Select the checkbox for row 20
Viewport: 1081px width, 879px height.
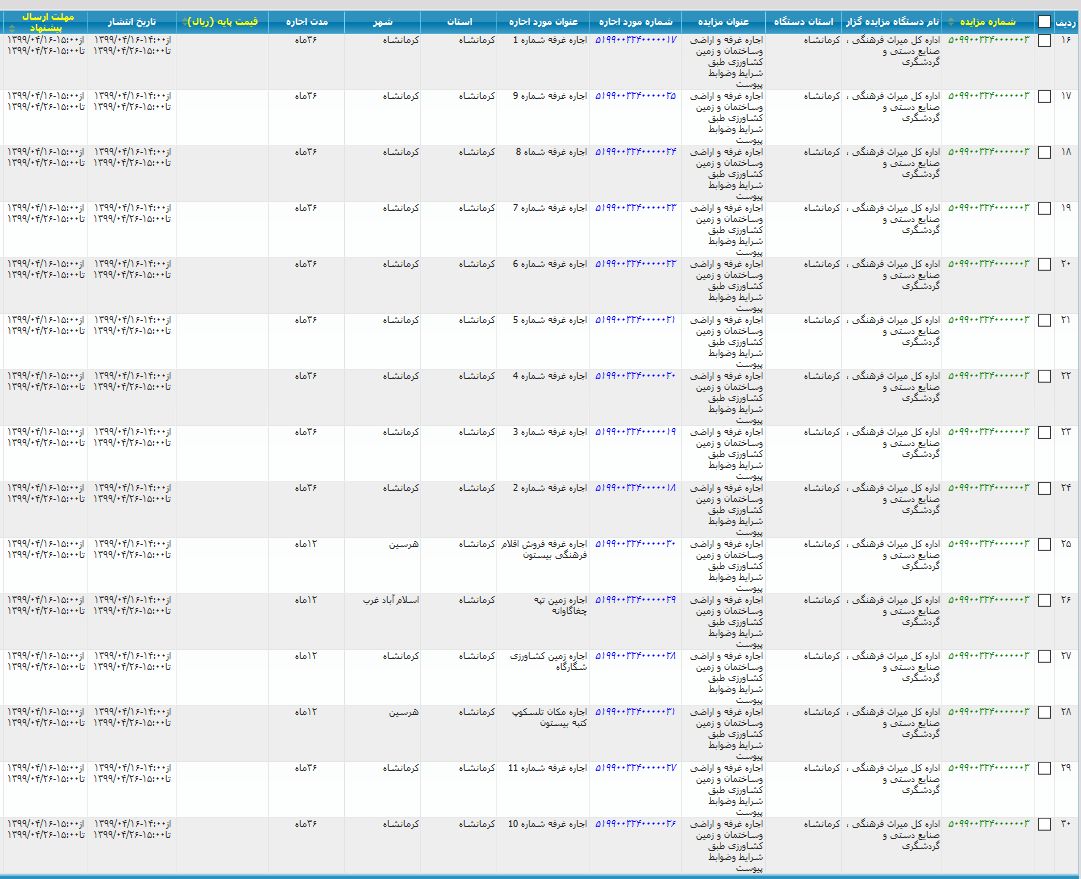[x=1044, y=265]
